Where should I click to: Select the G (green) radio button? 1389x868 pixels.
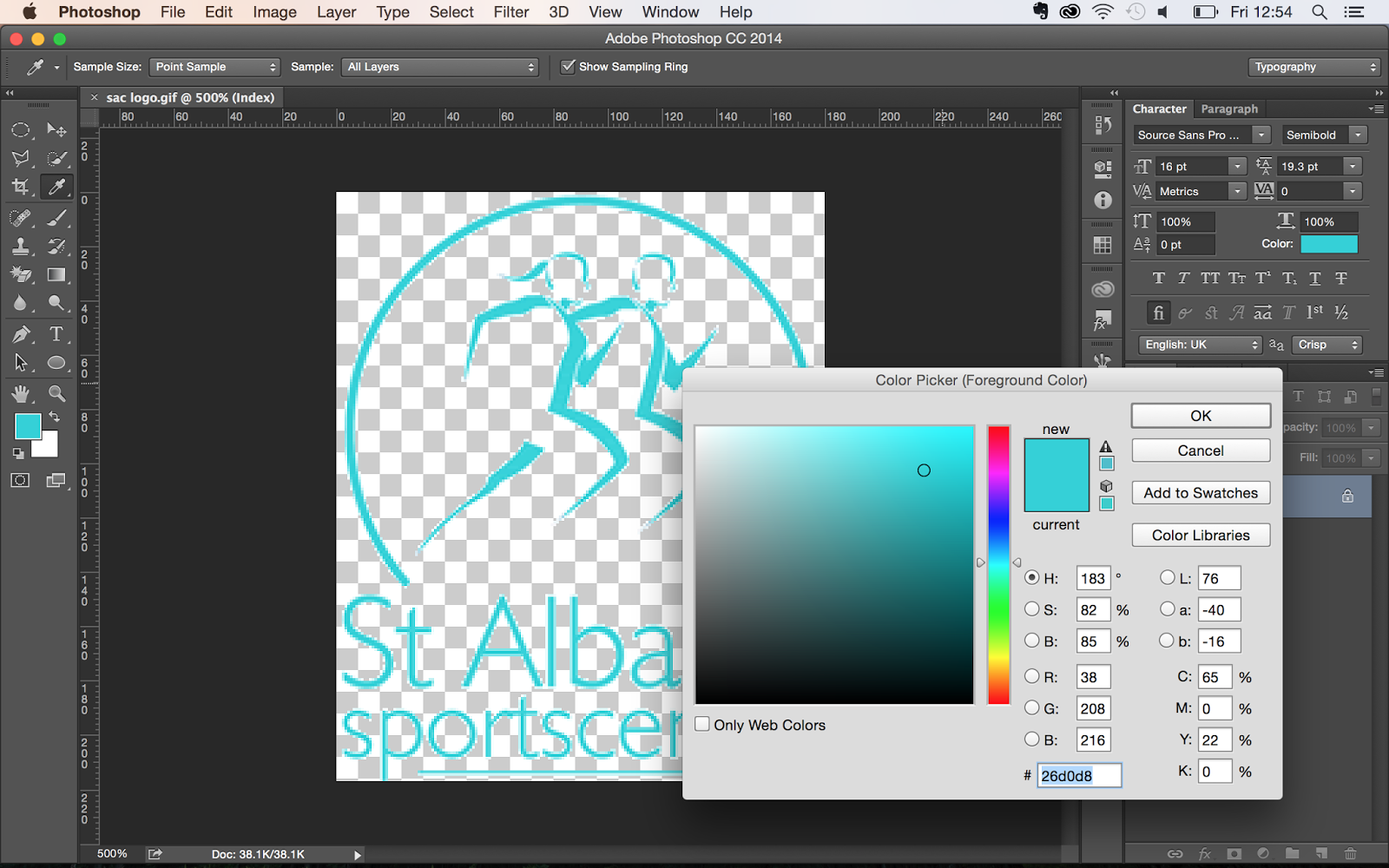[1032, 707]
